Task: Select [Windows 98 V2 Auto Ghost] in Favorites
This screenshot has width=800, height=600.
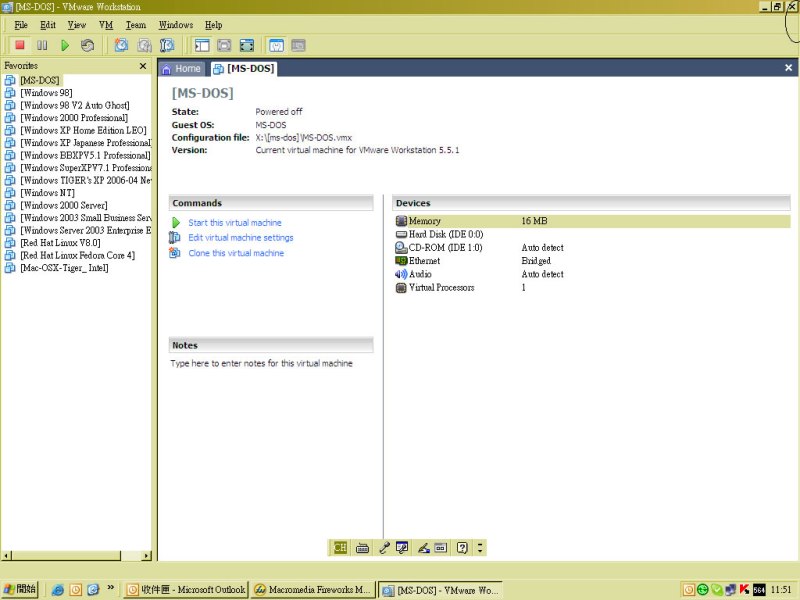Action: click(x=74, y=105)
